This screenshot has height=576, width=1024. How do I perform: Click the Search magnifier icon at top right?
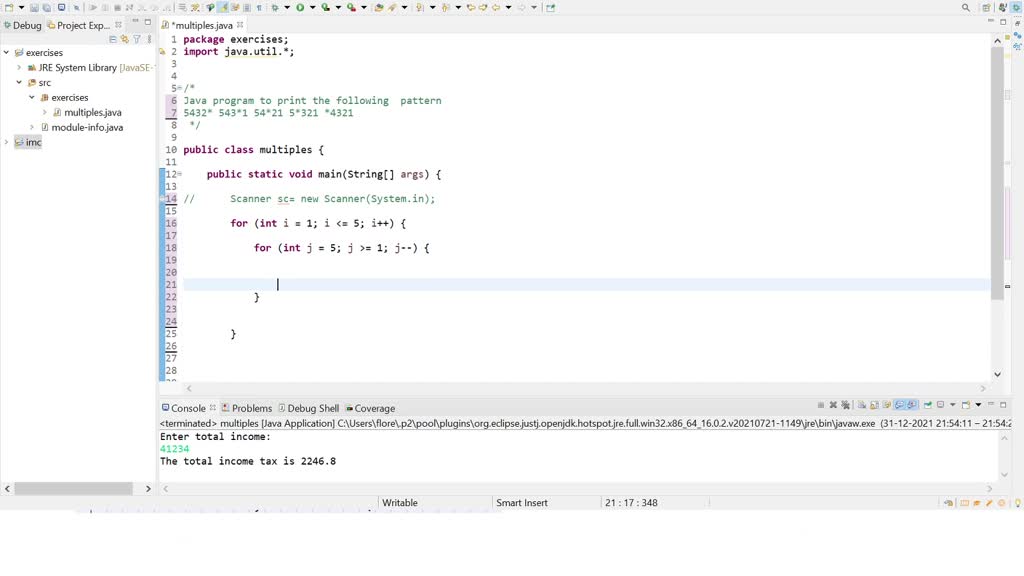pyautogui.click(x=966, y=8)
